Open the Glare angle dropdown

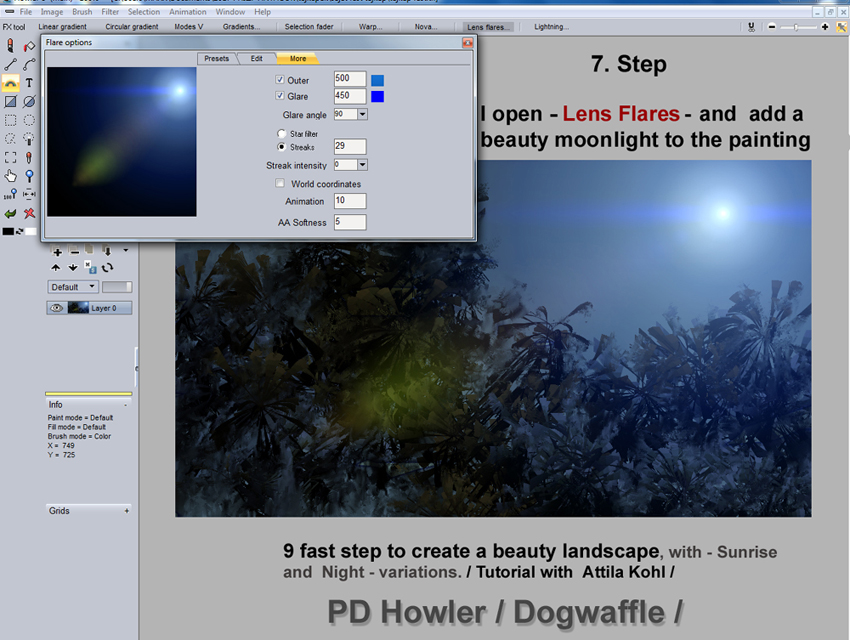(x=362, y=114)
